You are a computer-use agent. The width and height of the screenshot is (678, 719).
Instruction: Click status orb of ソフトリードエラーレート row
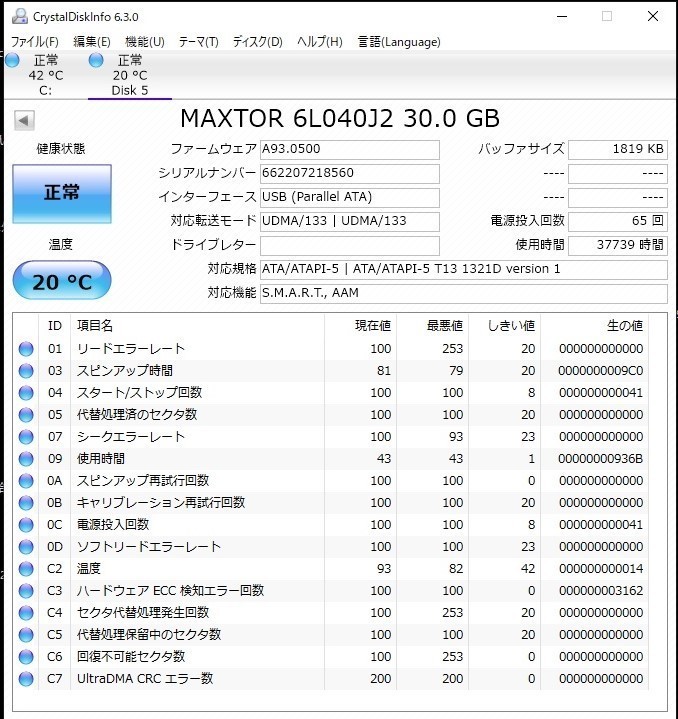(x=26, y=547)
